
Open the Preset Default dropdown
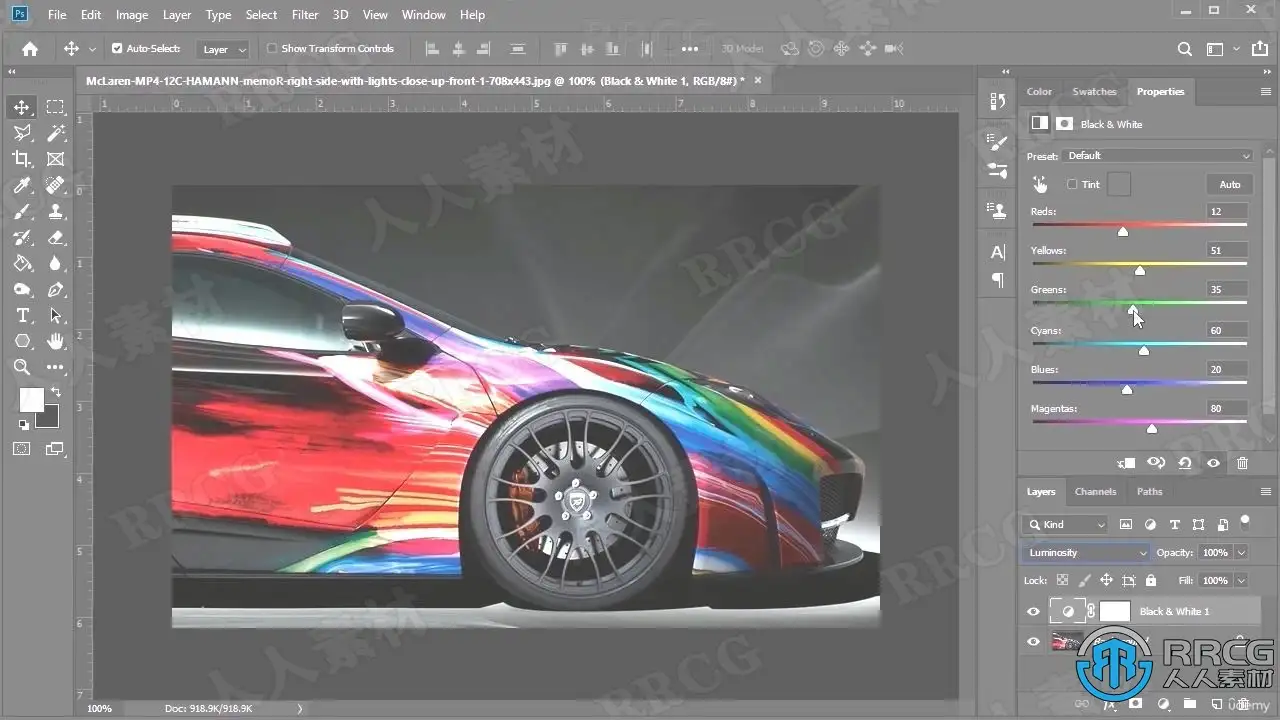click(x=1158, y=155)
